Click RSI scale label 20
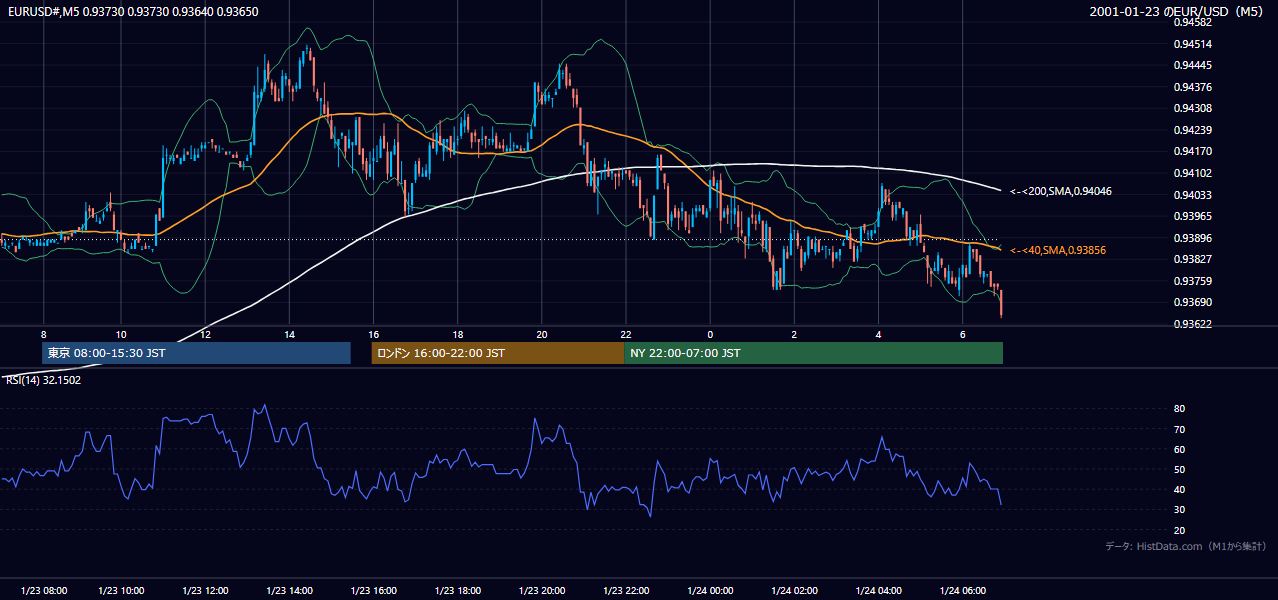Screen dimensions: 1278x600 (x=1180, y=530)
